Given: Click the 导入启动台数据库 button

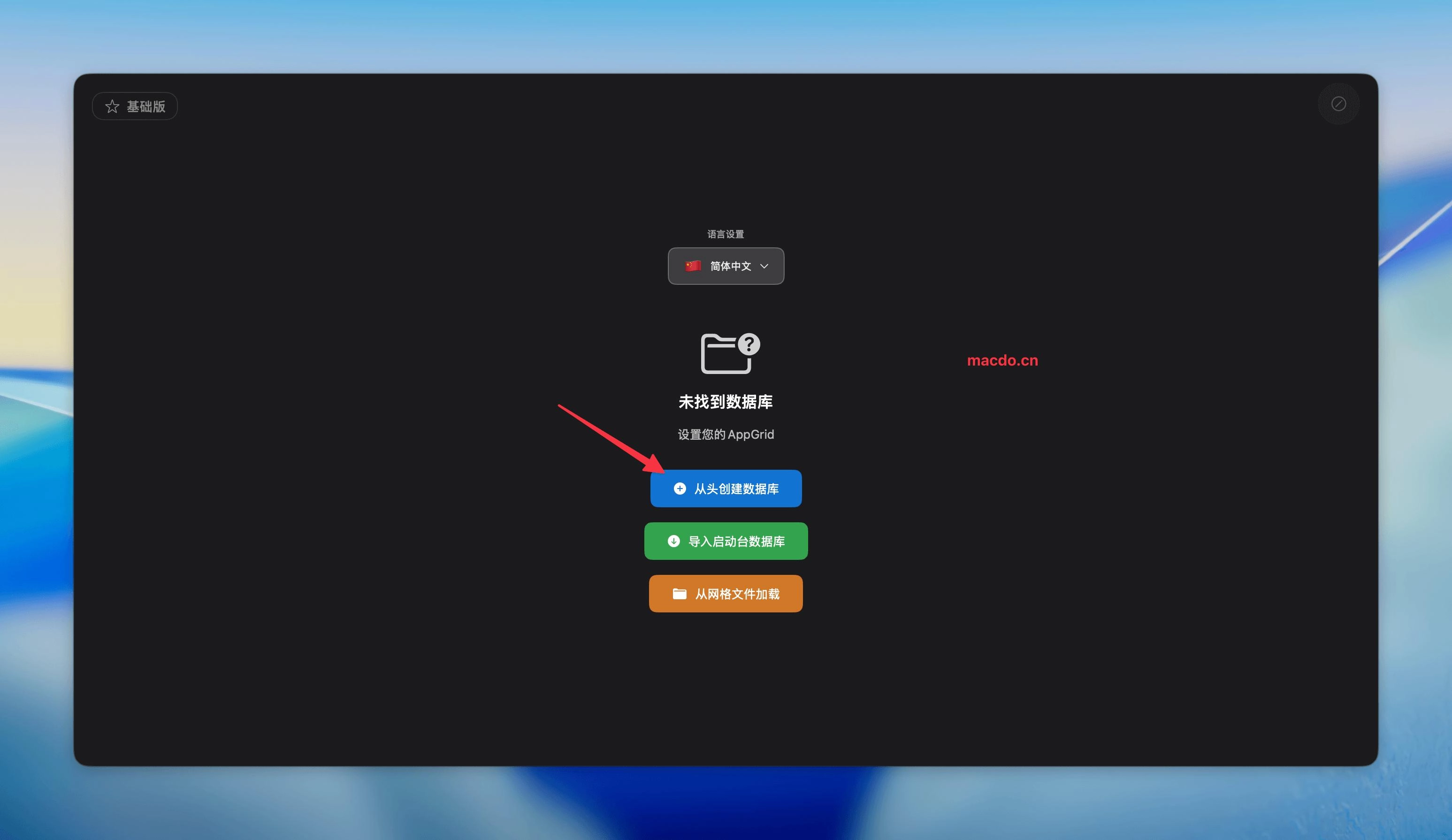Looking at the screenshot, I should 726,541.
